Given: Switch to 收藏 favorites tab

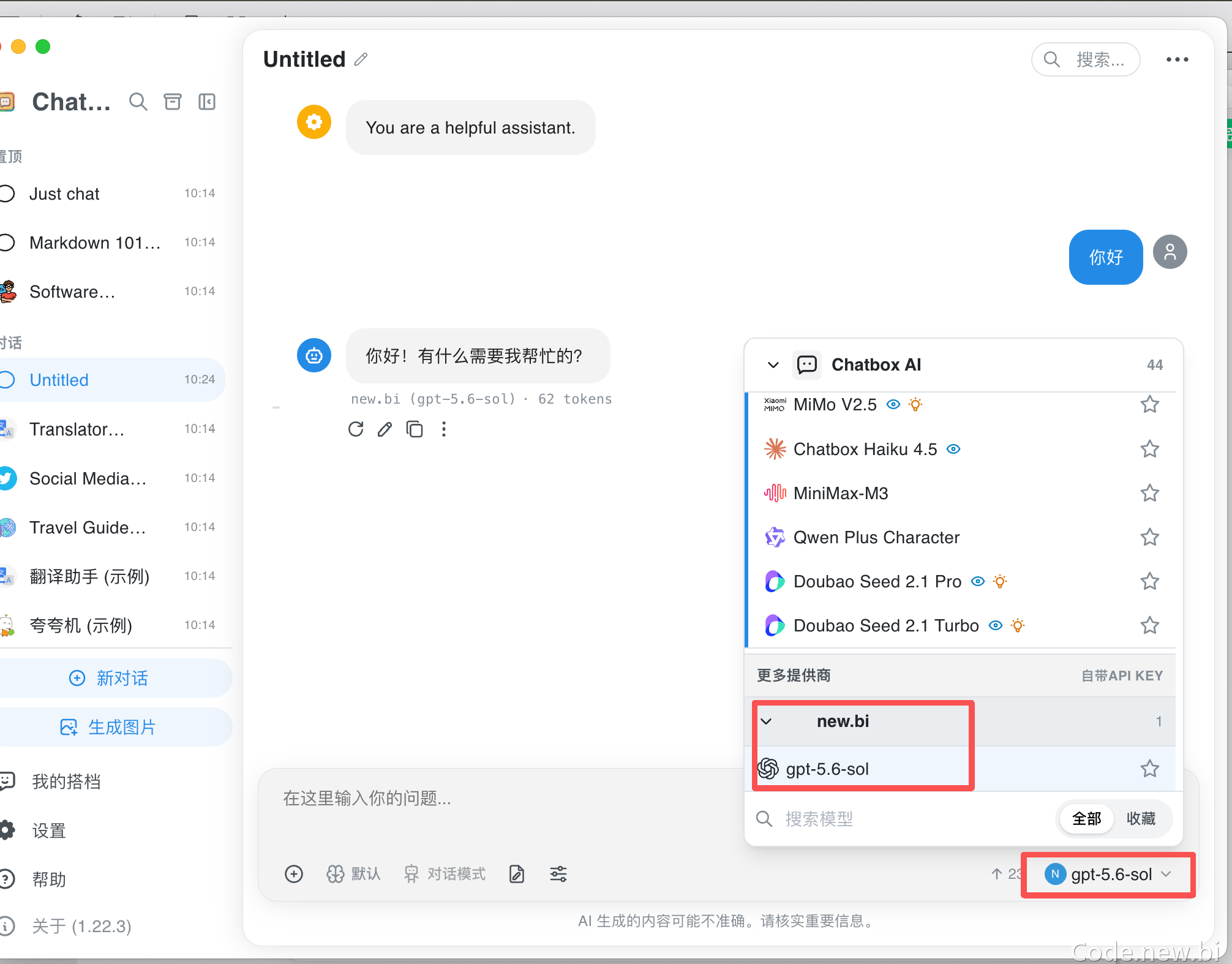Looking at the screenshot, I should (1141, 819).
